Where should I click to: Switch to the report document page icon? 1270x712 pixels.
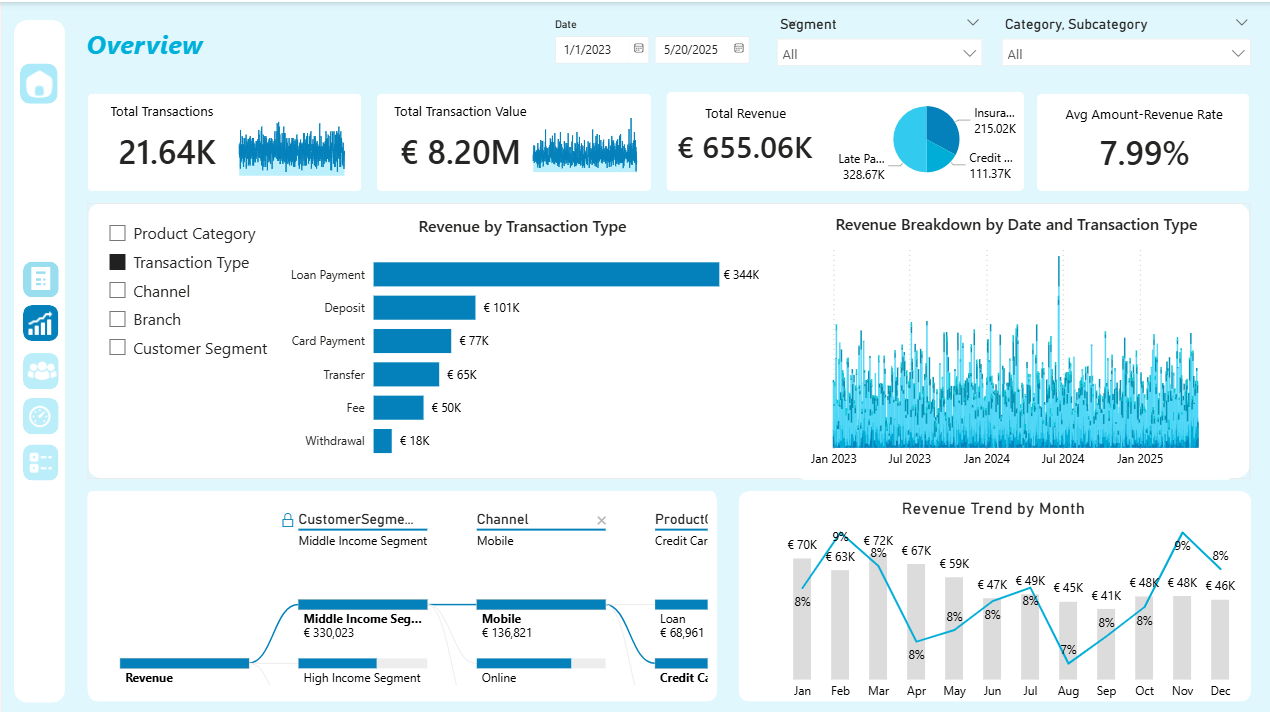coord(39,279)
